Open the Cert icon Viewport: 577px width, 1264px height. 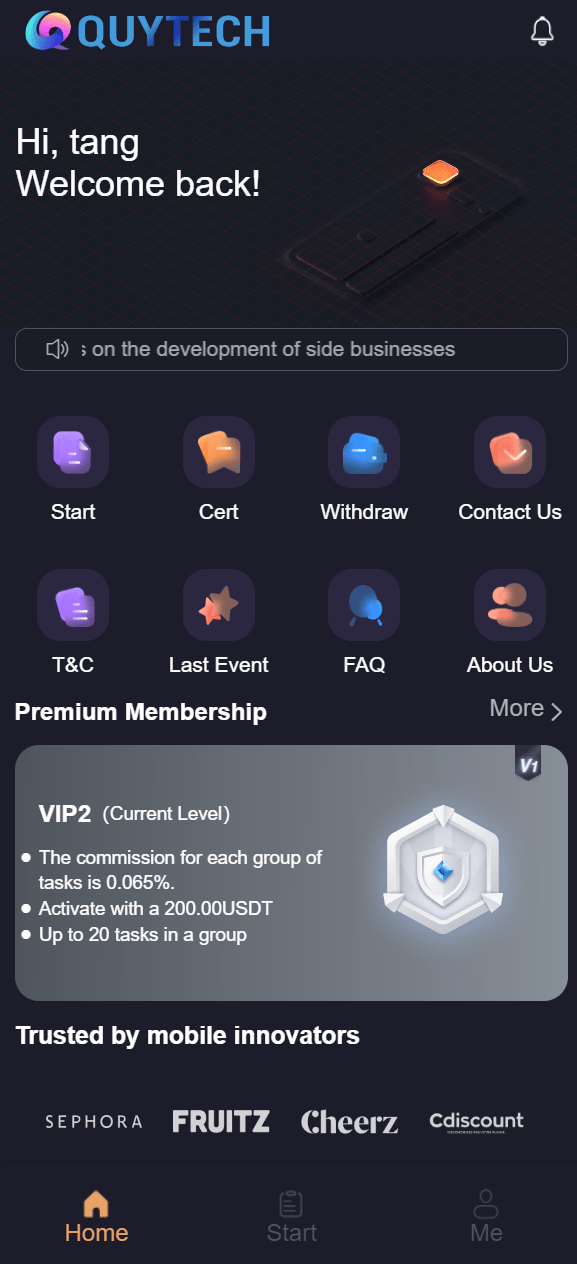click(219, 452)
